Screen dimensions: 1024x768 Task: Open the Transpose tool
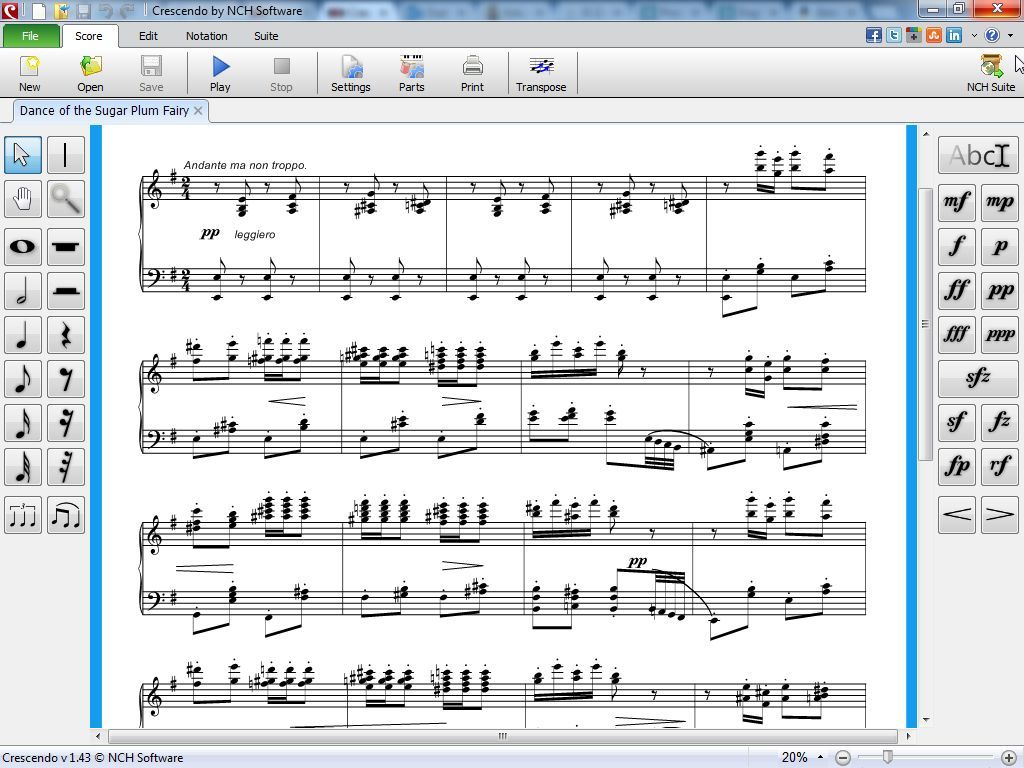(x=541, y=71)
